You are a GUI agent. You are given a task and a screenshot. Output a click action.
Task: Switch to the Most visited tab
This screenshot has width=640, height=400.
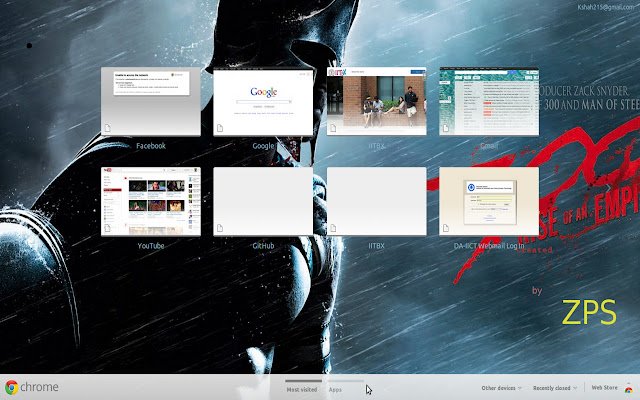pos(302,389)
